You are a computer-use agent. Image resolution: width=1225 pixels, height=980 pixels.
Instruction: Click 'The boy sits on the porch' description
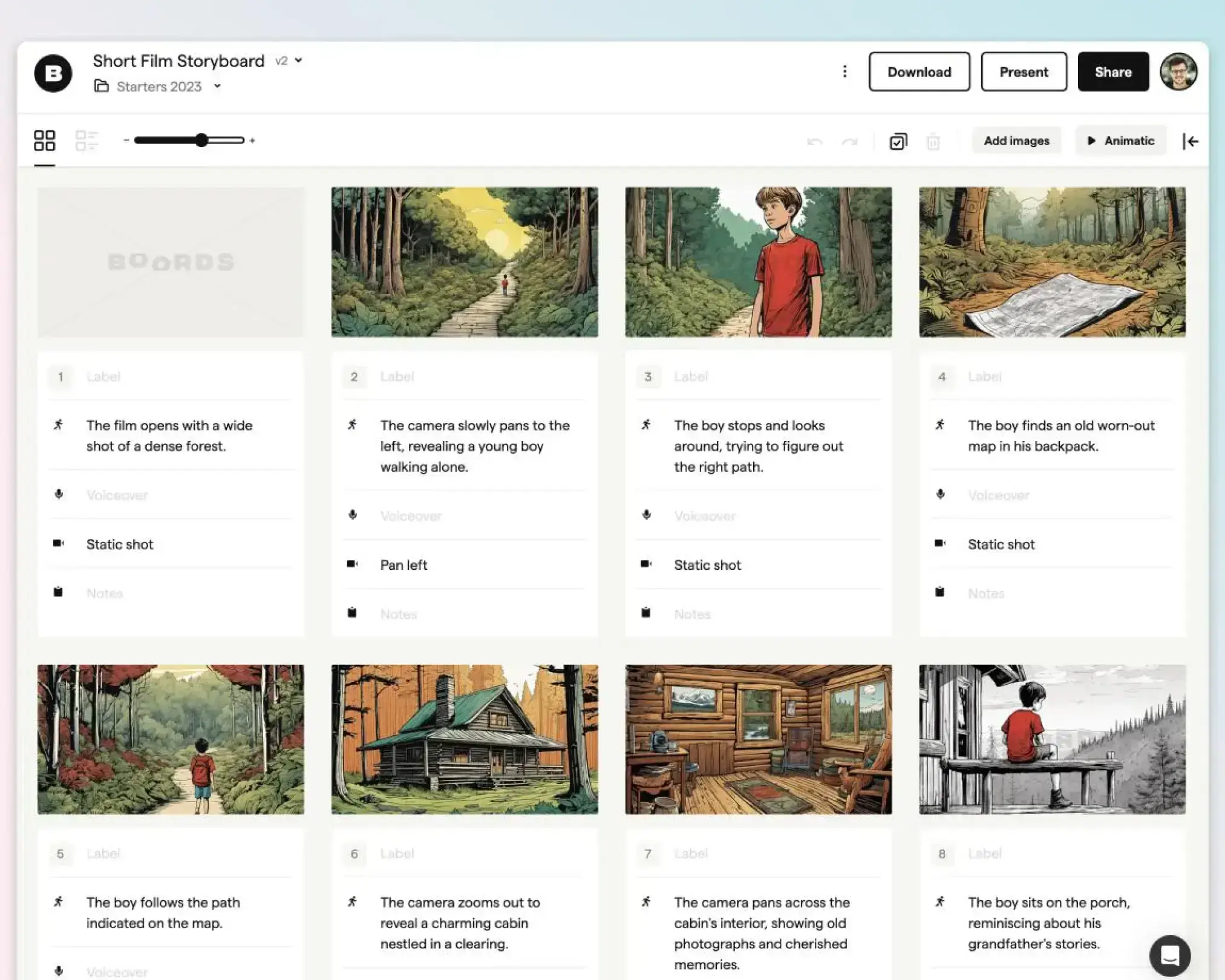(1049, 923)
